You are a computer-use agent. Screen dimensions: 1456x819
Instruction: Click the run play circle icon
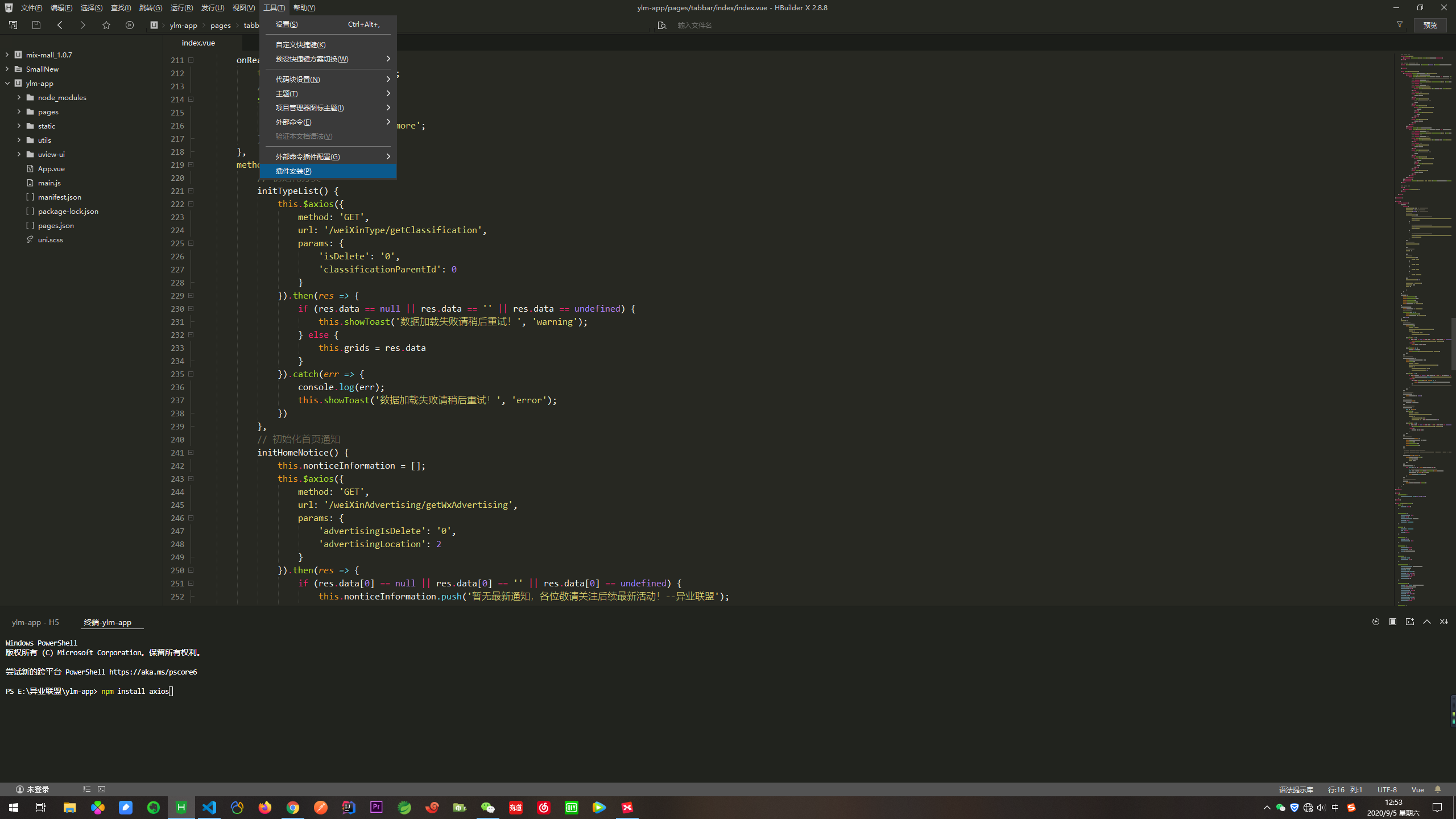tap(130, 25)
